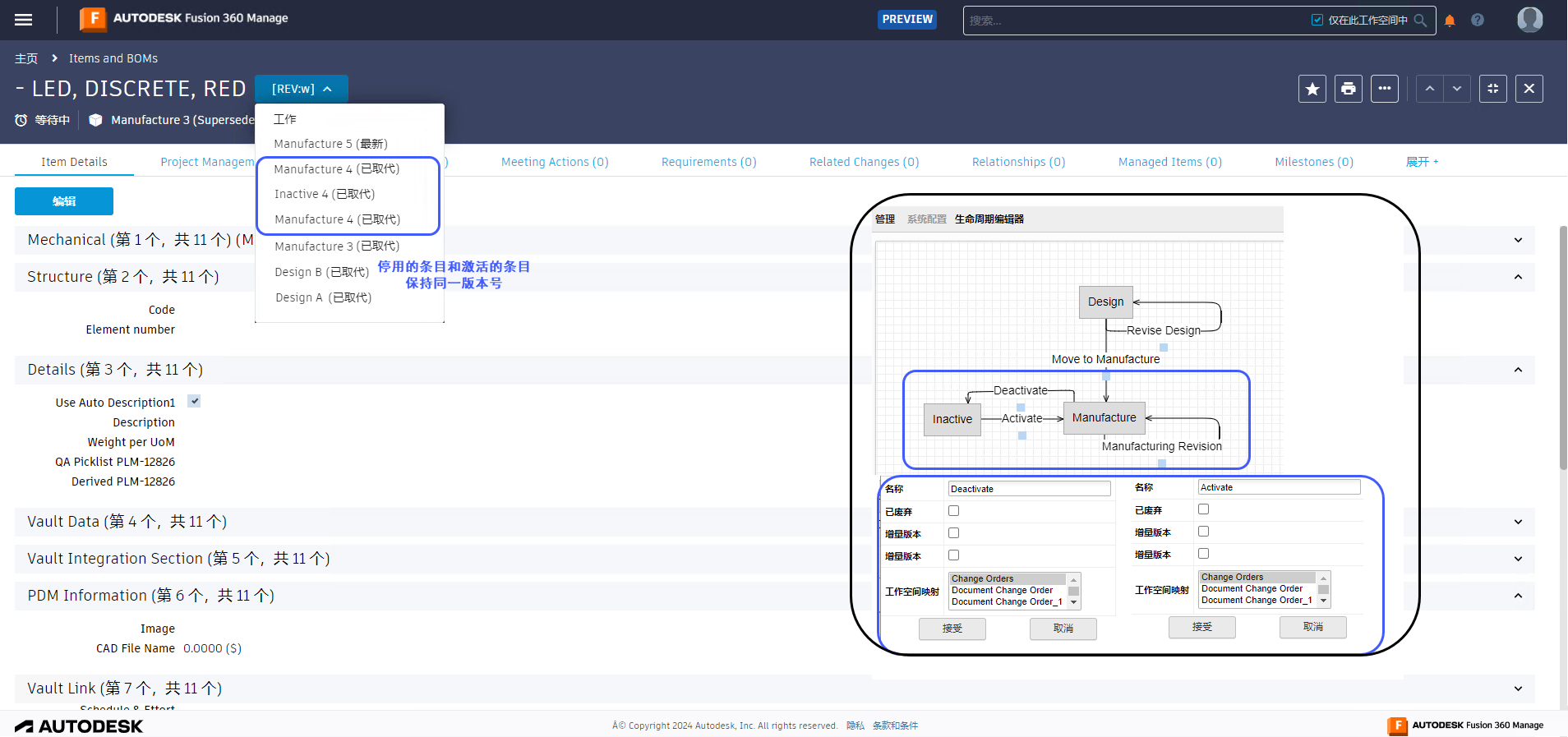
Task: Collapse the [REV:w] revision dropdown
Action: tap(302, 89)
